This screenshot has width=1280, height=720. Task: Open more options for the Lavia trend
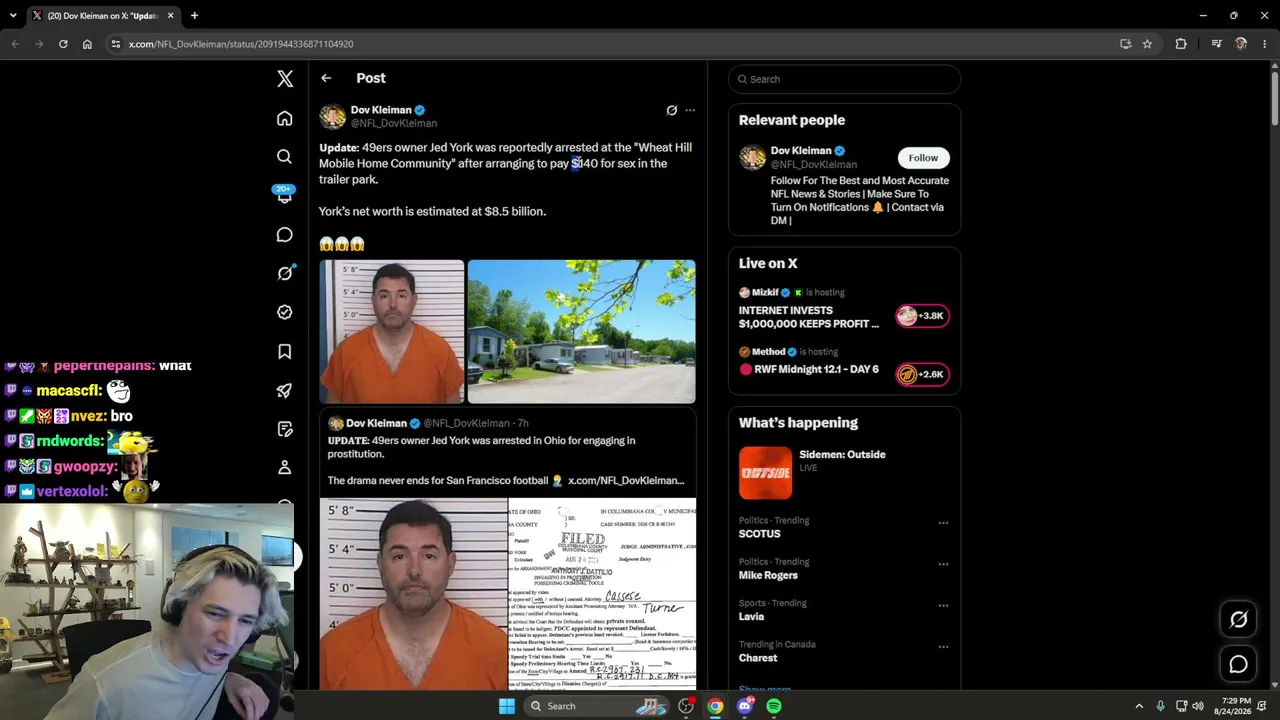(x=943, y=605)
